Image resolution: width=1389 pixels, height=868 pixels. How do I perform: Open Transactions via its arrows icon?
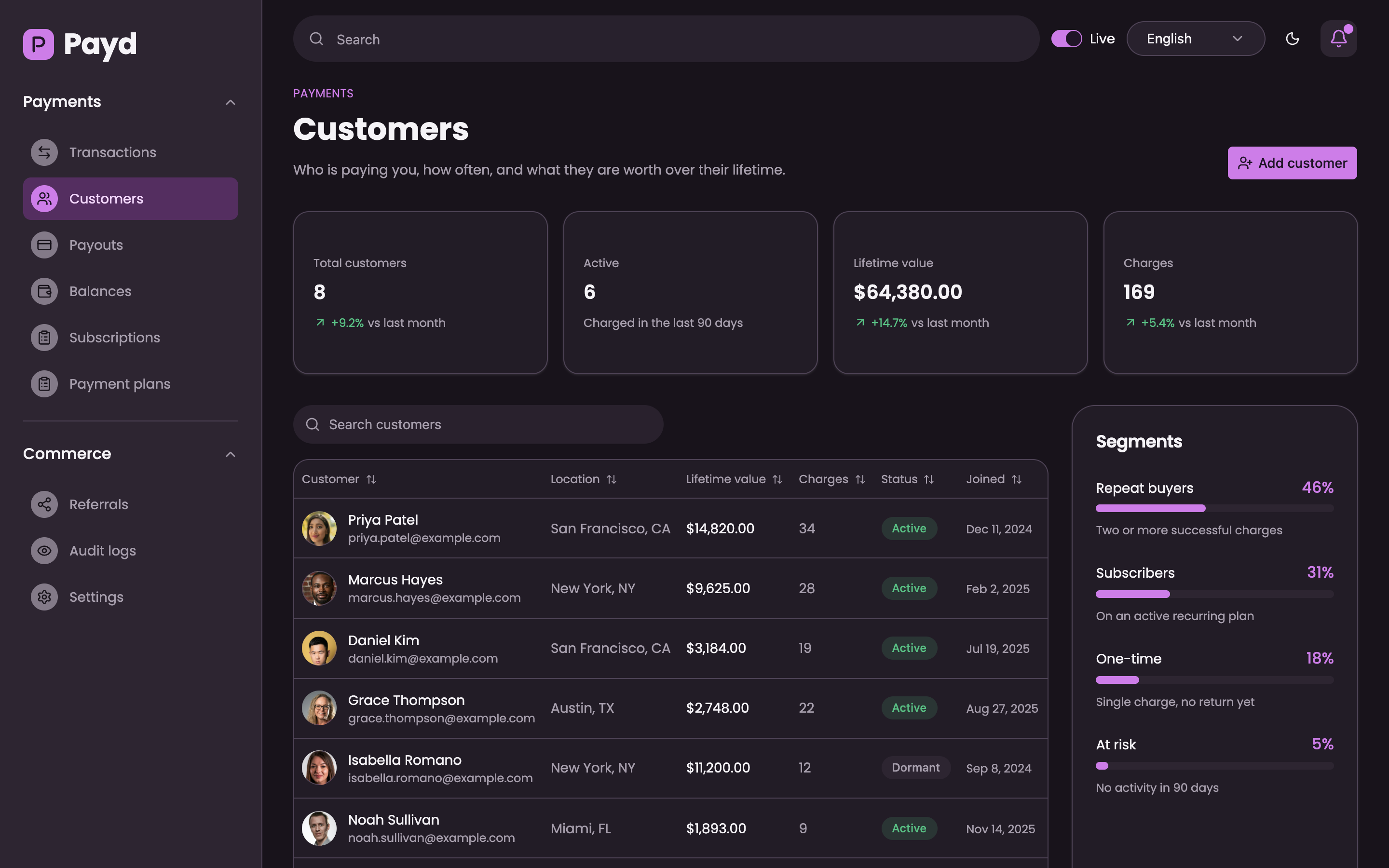pyautogui.click(x=44, y=153)
